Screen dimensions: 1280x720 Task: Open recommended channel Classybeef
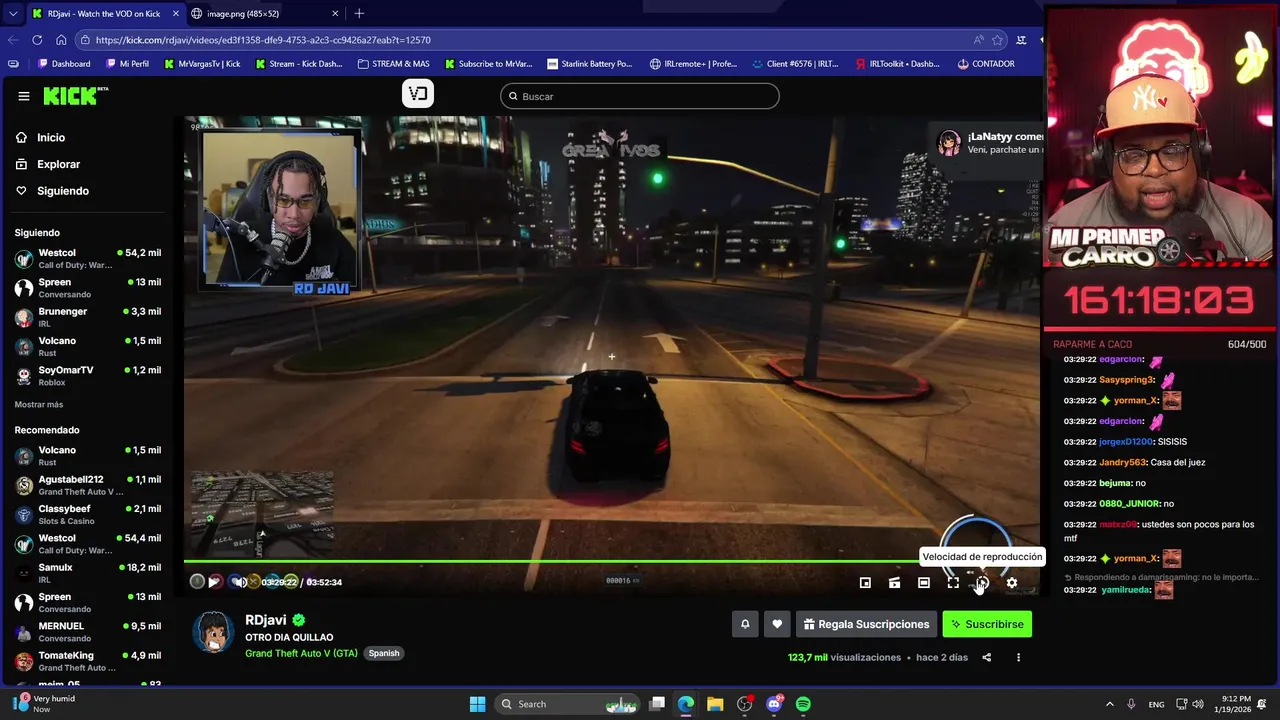point(88,514)
